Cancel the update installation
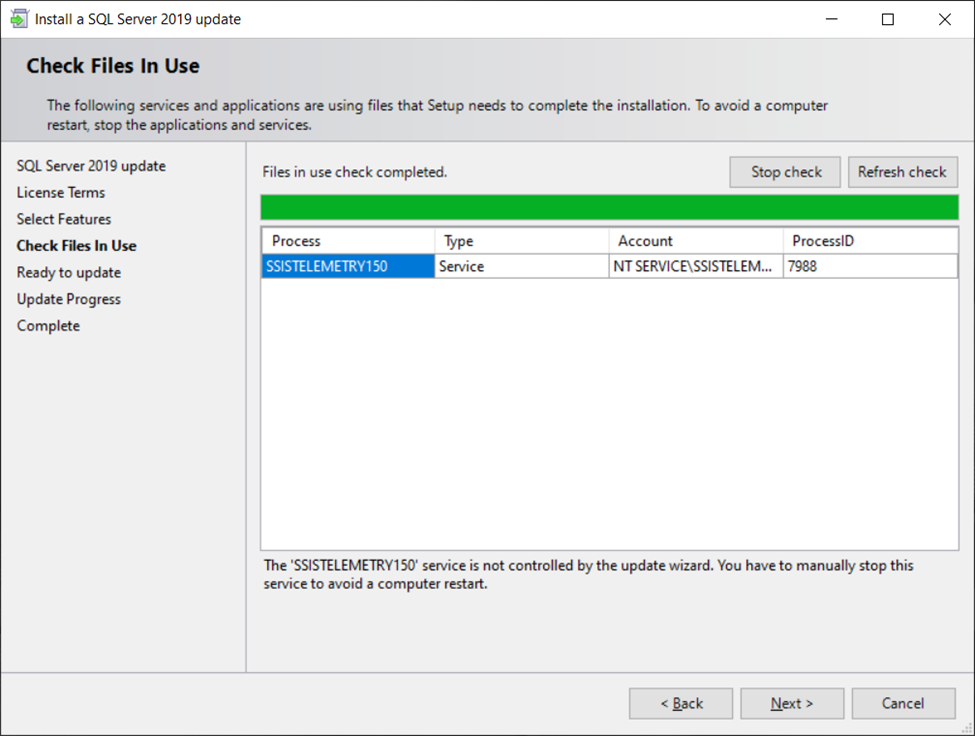Image resolution: width=975 pixels, height=736 pixels. [903, 703]
